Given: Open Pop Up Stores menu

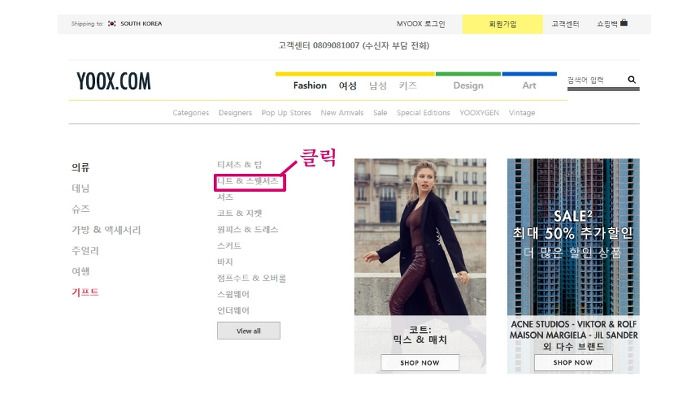Looking at the screenshot, I should click(286, 113).
